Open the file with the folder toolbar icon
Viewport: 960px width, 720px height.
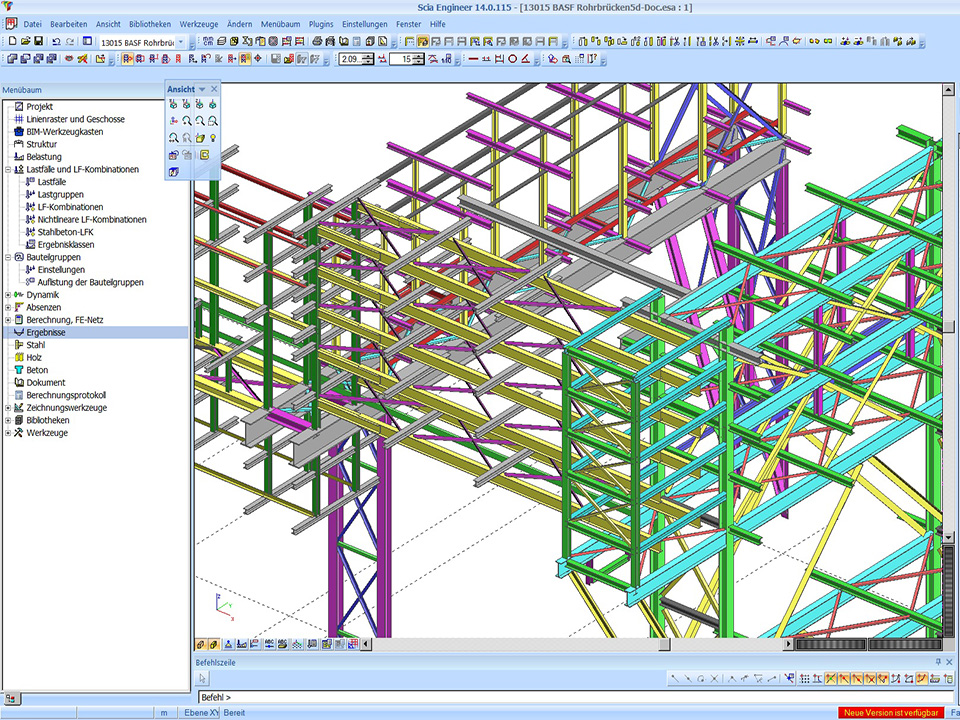(25, 42)
